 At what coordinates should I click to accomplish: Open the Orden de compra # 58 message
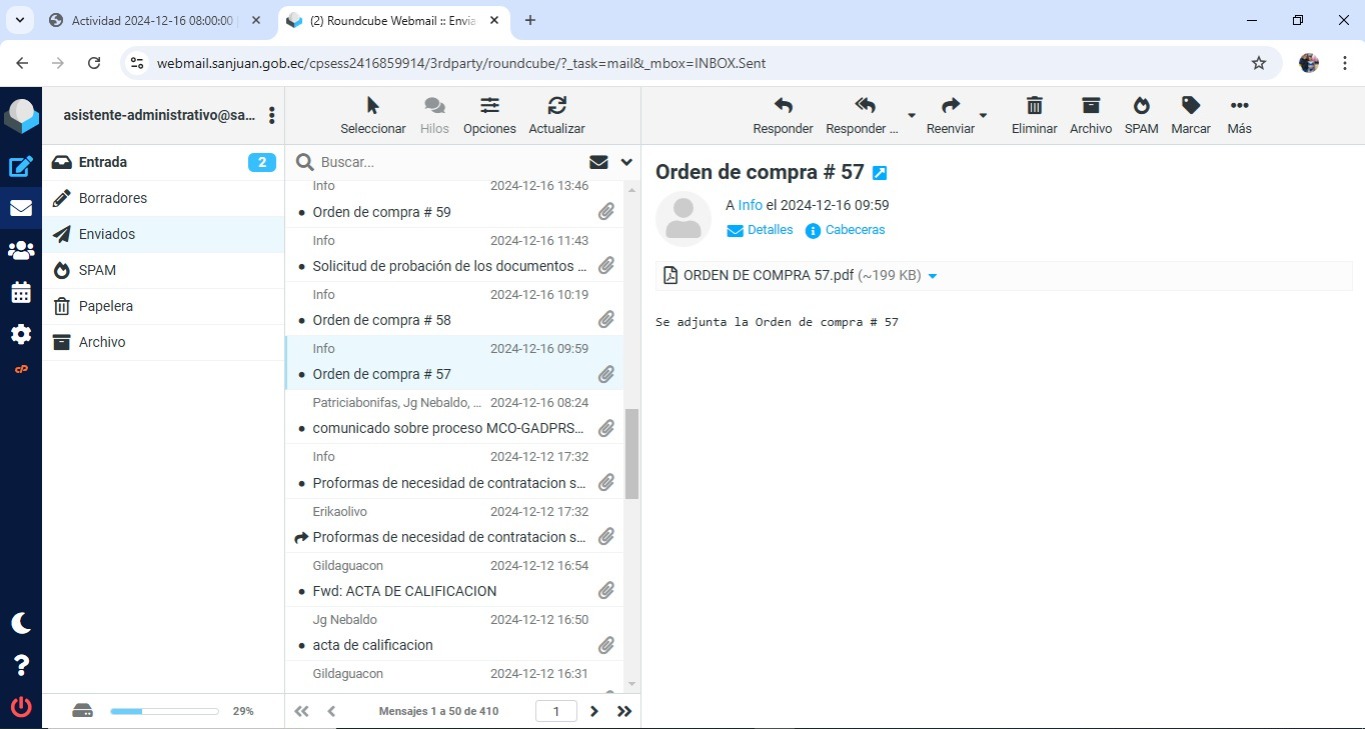coord(382,320)
